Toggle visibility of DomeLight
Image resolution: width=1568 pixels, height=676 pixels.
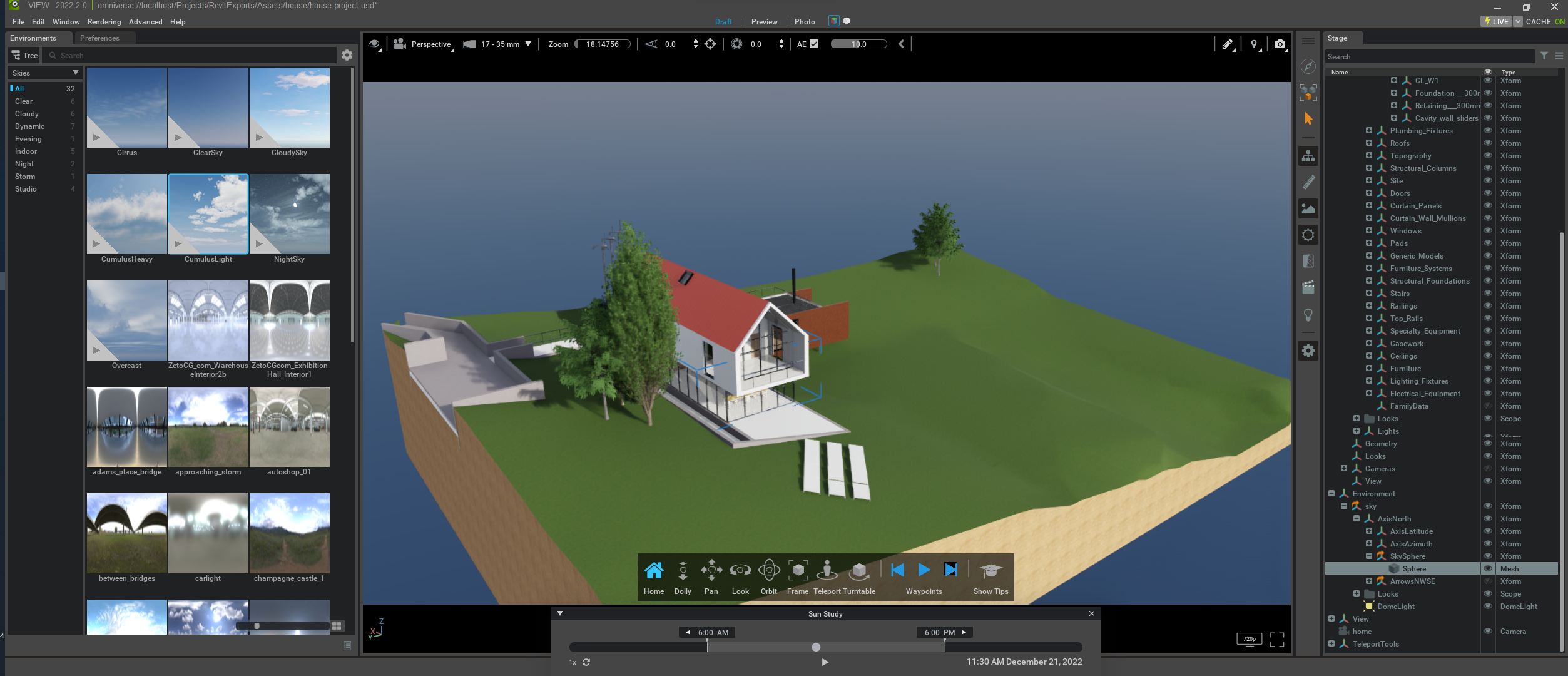[x=1488, y=607]
